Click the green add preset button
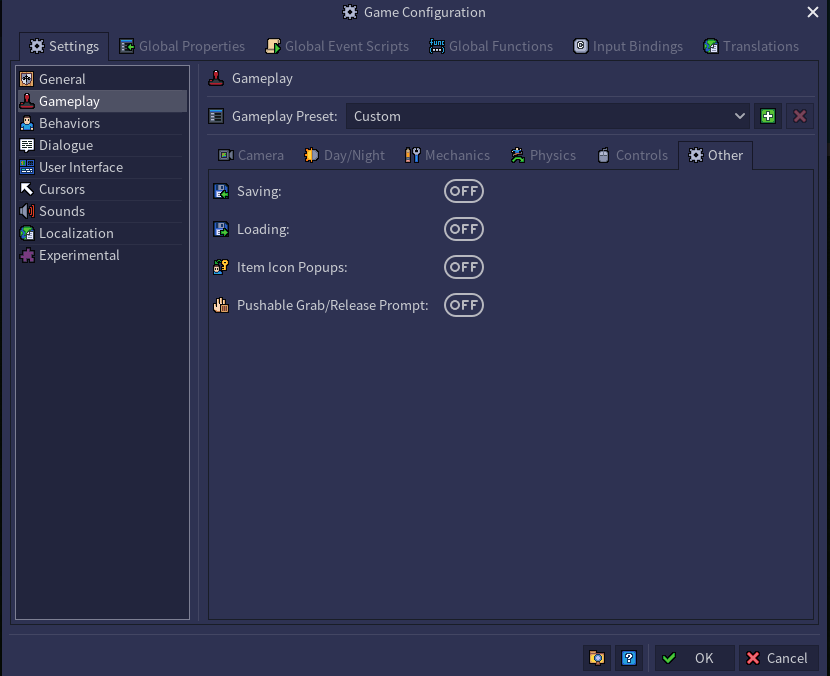 pyautogui.click(x=768, y=116)
